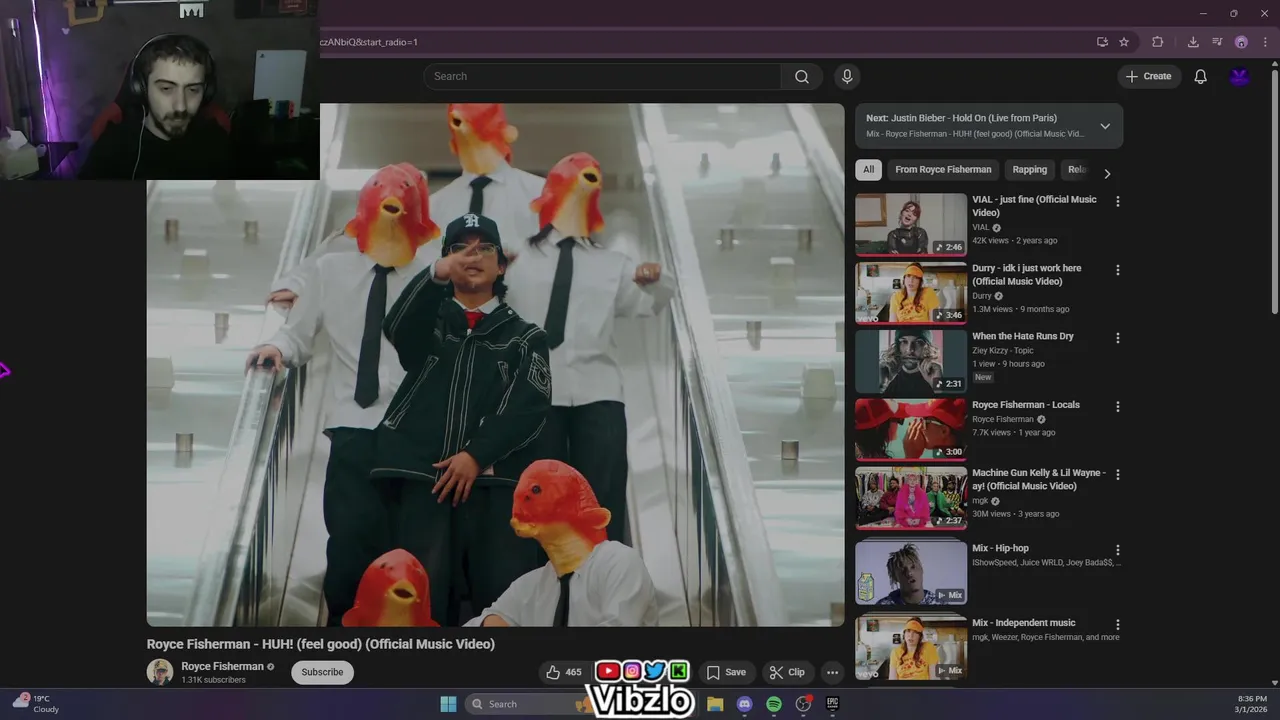Open VIAL - just fine video title
Image resolution: width=1280 pixels, height=720 pixels.
click(1034, 206)
